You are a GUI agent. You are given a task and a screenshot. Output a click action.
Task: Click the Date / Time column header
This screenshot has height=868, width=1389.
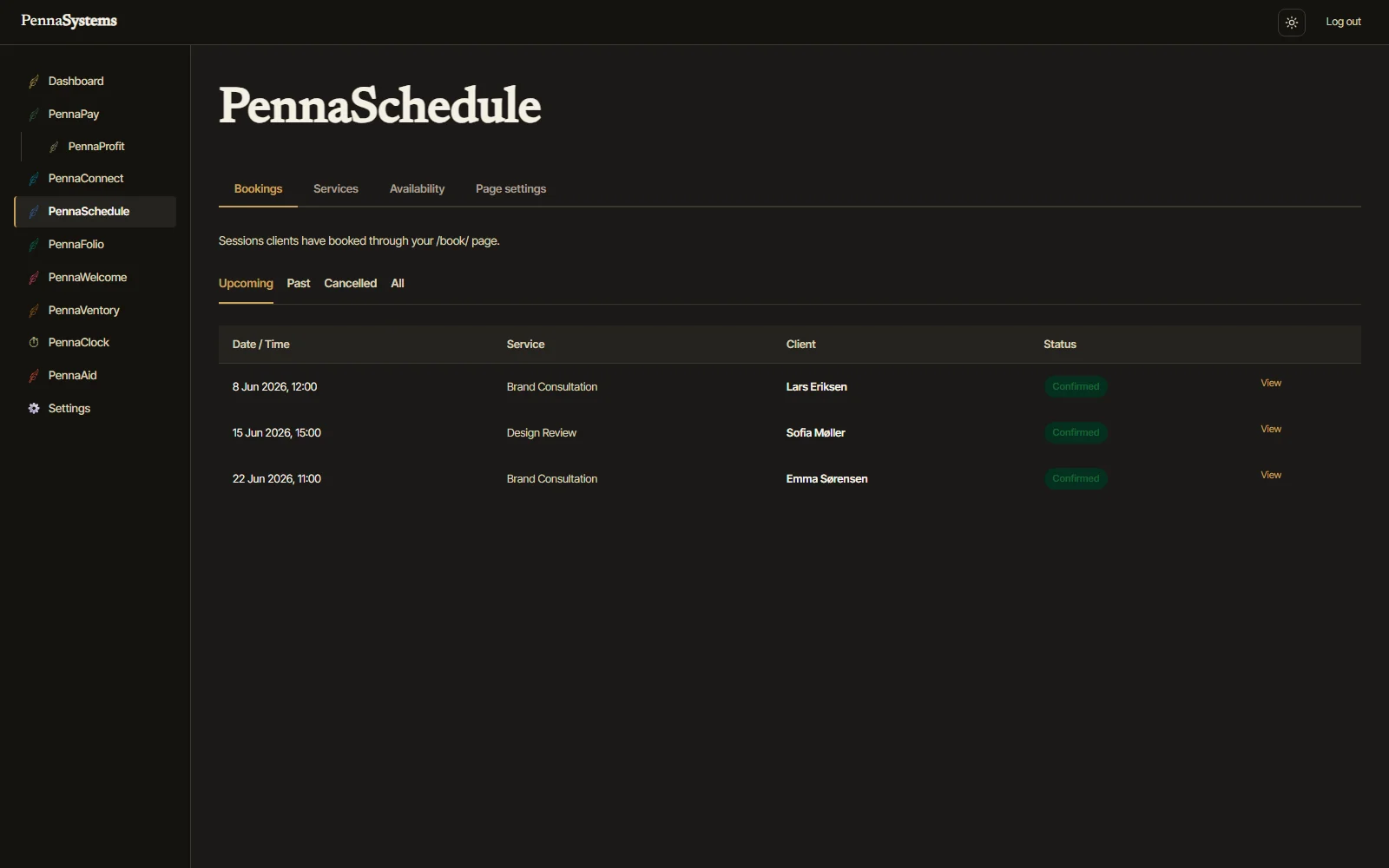click(260, 345)
